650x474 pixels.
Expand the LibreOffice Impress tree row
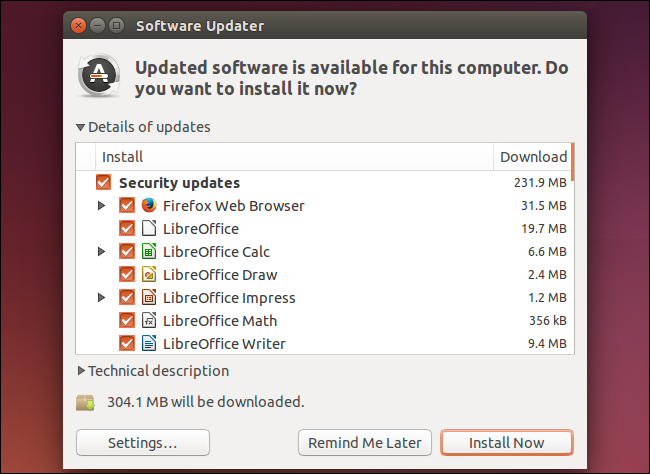[102, 298]
